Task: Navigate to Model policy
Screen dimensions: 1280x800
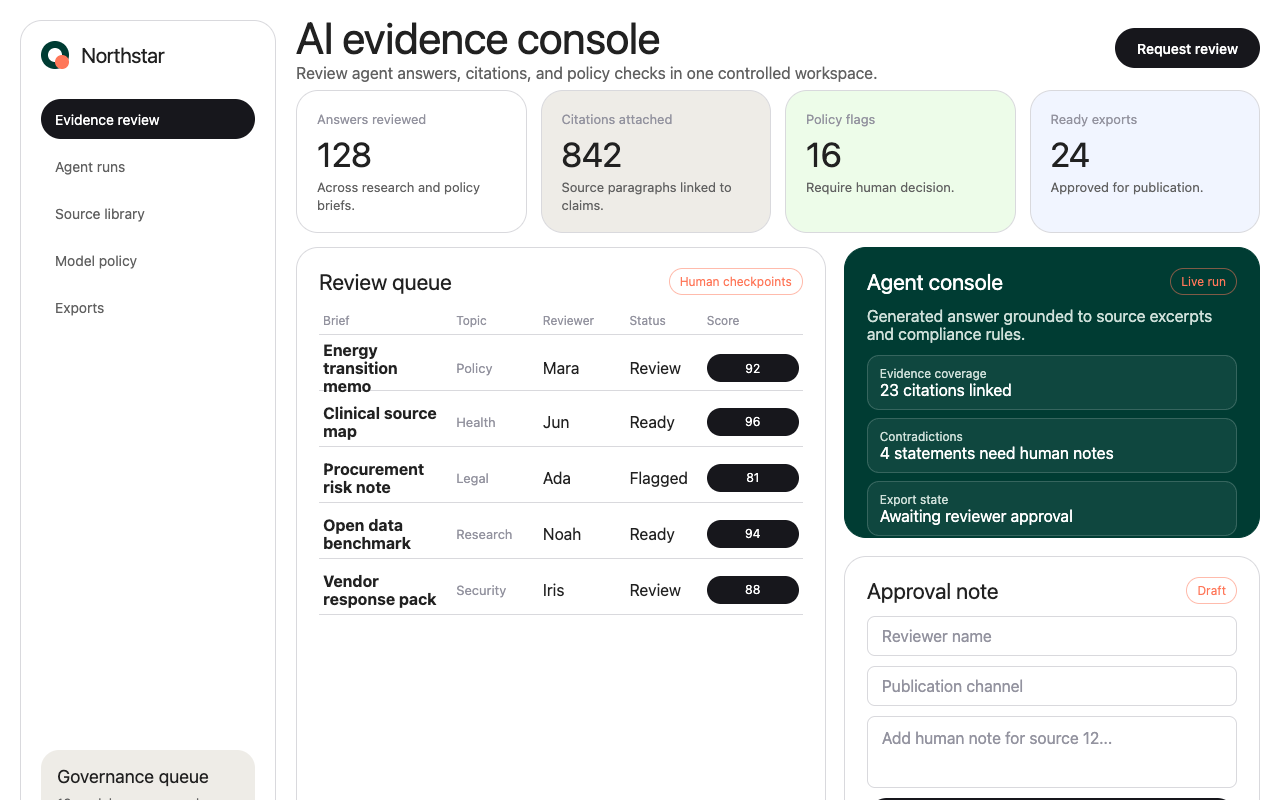Action: (x=148, y=261)
